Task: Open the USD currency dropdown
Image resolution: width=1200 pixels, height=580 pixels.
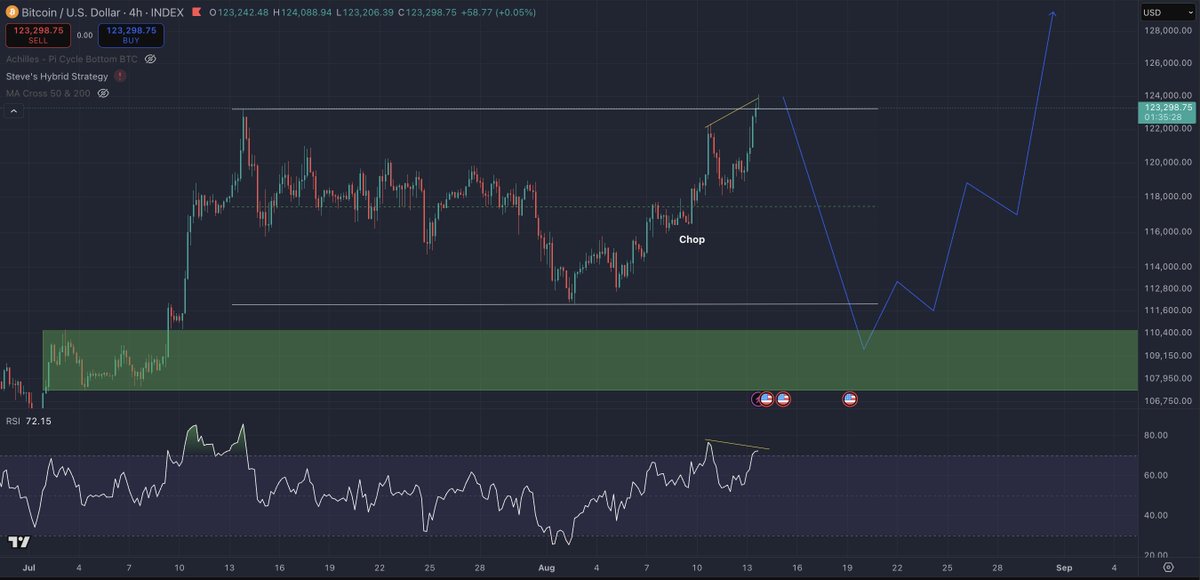Action: pos(1166,12)
